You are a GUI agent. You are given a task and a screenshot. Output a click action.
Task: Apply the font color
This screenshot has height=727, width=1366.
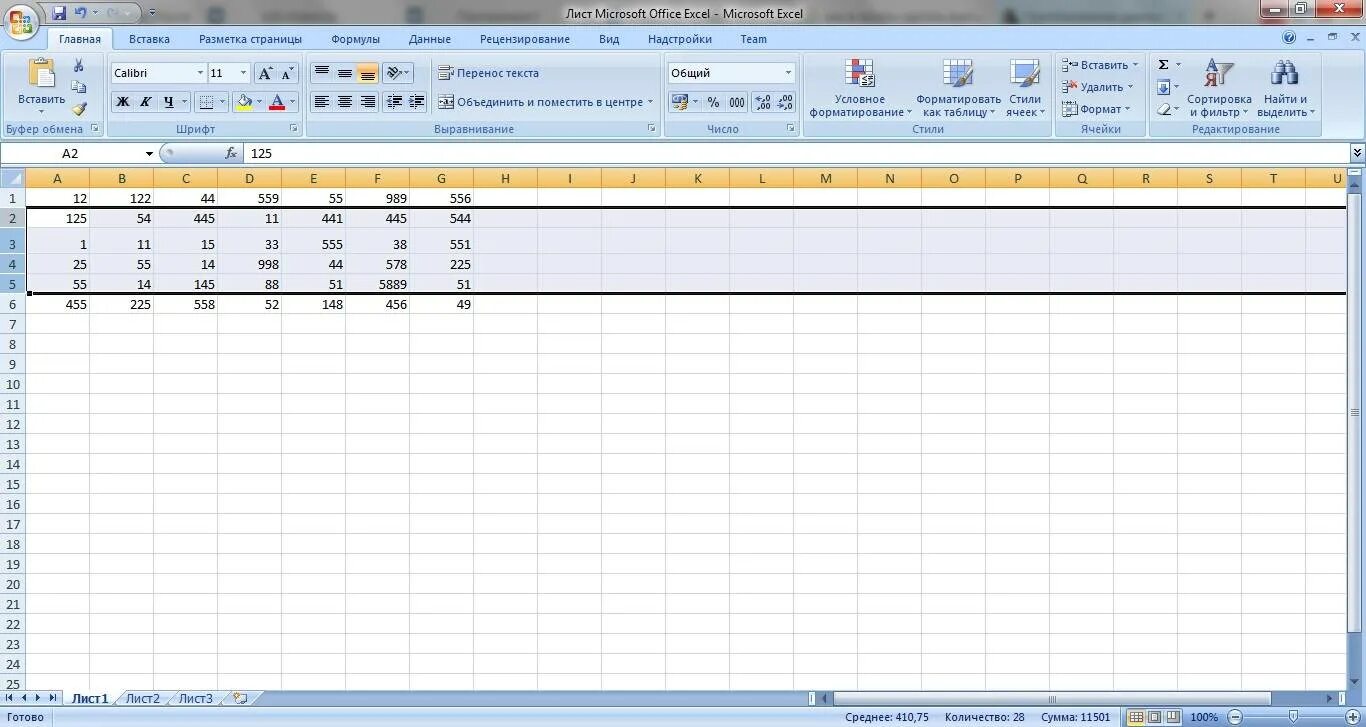tap(277, 102)
